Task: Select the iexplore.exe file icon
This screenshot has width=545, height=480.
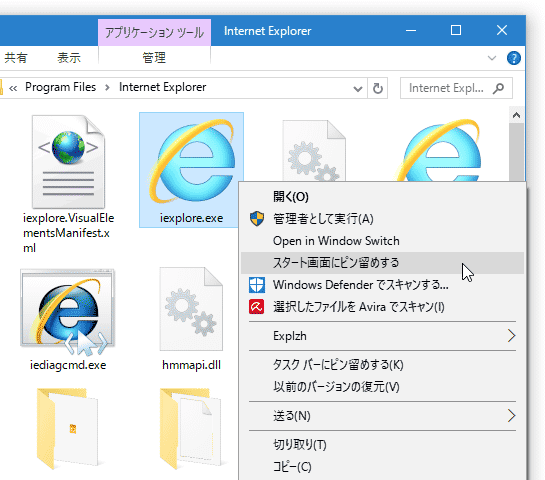Action: 192,162
